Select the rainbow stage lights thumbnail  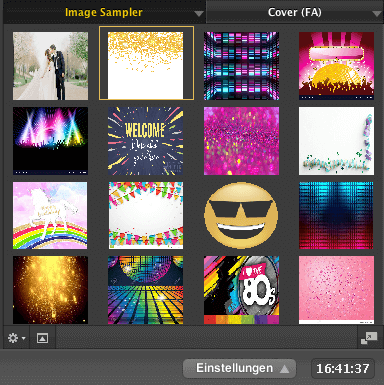[51, 141]
